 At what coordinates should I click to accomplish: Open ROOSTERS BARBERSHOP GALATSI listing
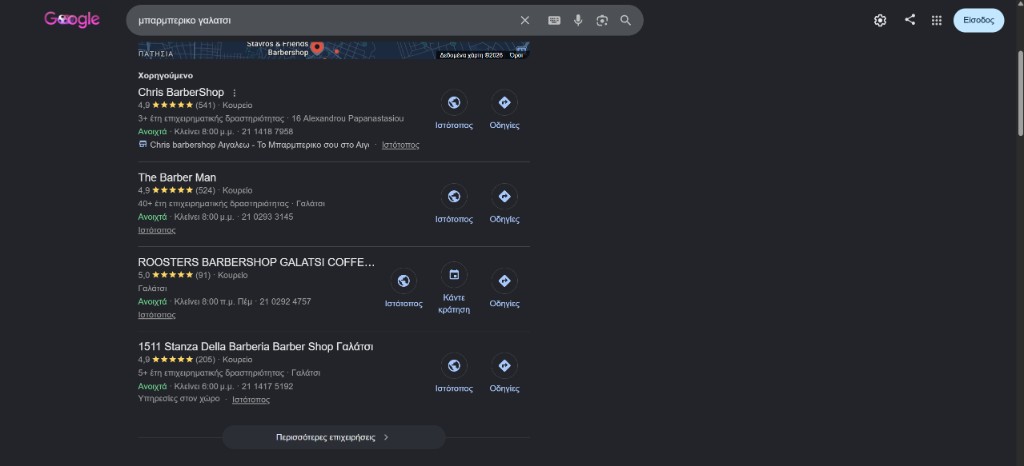tap(257, 262)
